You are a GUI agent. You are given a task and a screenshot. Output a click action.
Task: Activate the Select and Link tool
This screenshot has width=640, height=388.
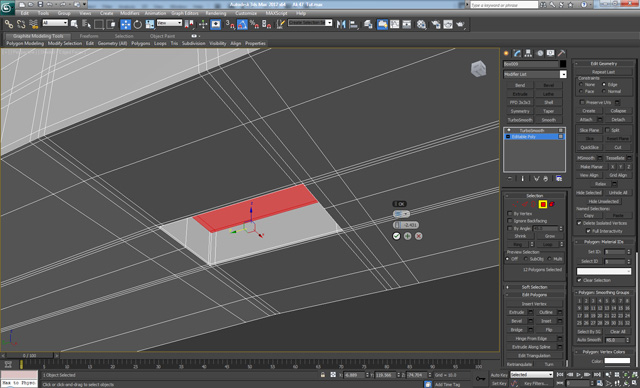point(9,24)
